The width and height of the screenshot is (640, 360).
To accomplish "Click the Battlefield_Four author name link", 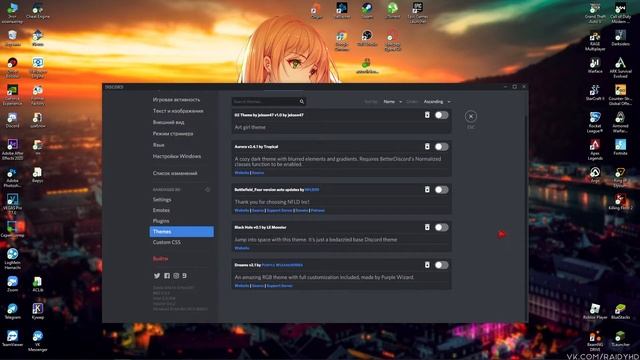I will pyautogui.click(x=312, y=190).
